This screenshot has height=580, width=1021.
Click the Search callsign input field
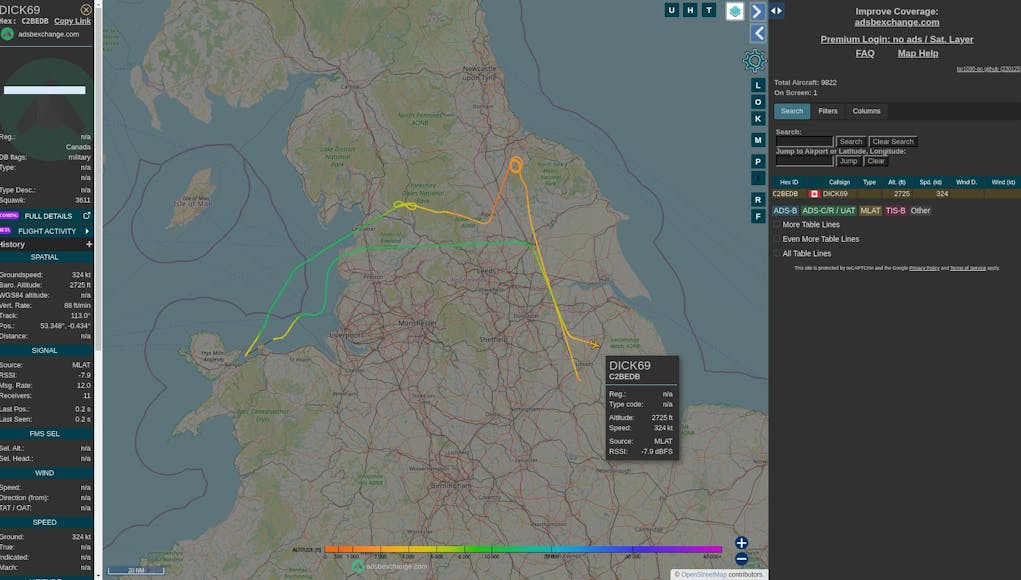coord(804,142)
